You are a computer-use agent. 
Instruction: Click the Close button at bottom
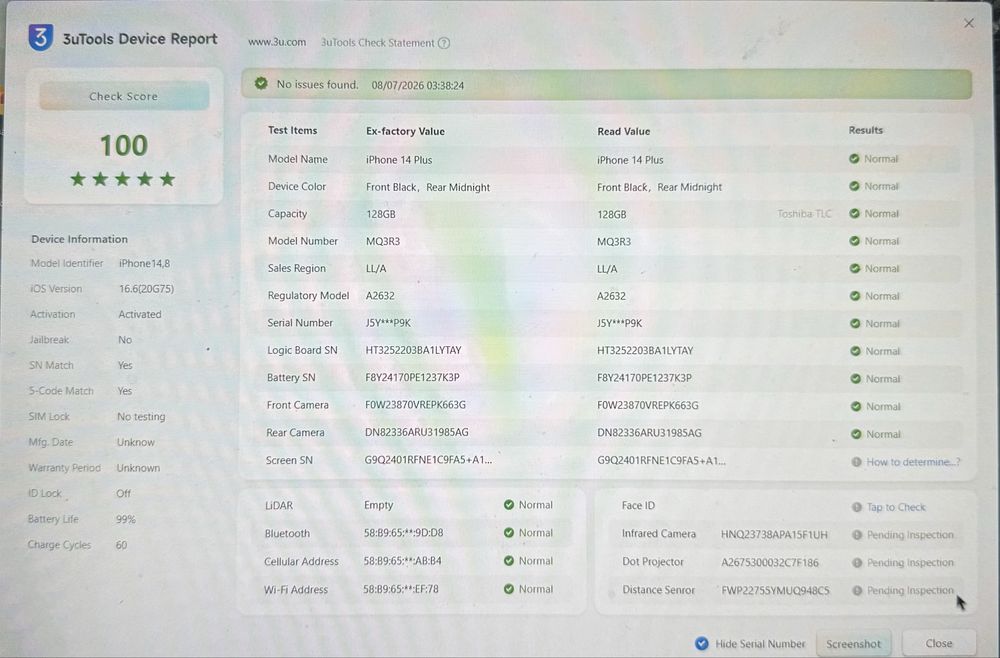tap(939, 643)
